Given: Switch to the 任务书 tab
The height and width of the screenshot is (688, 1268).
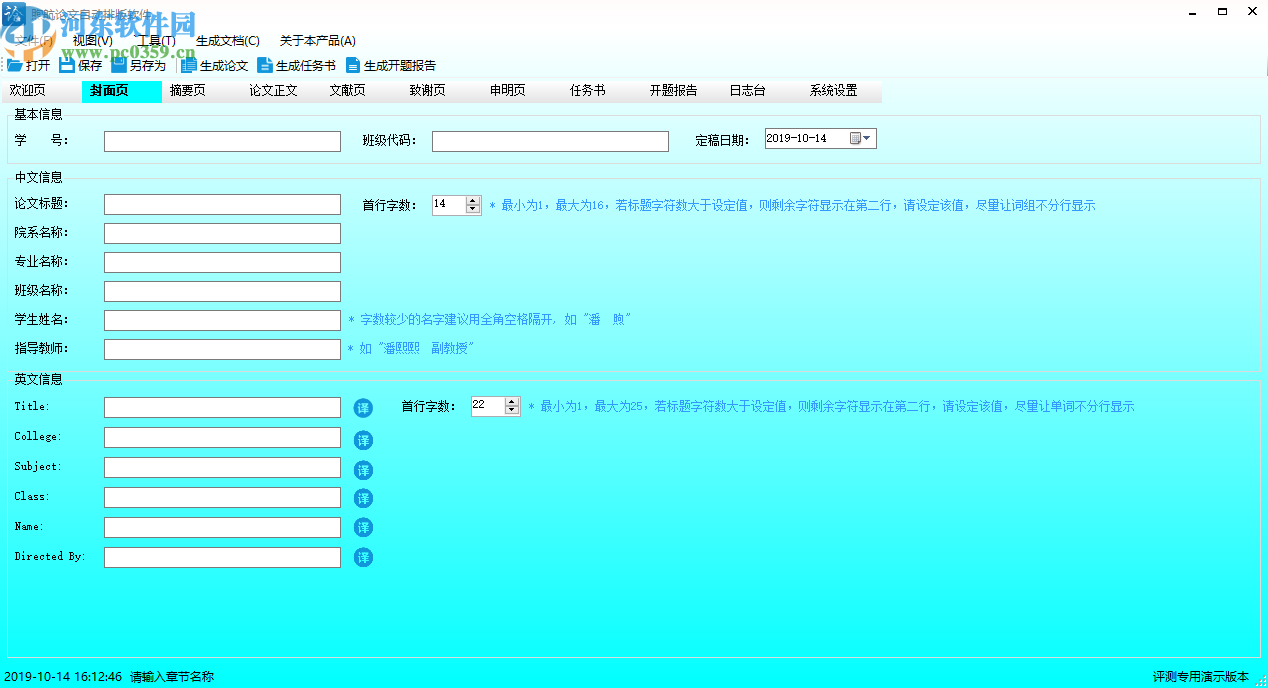Looking at the screenshot, I should tap(601, 91).
